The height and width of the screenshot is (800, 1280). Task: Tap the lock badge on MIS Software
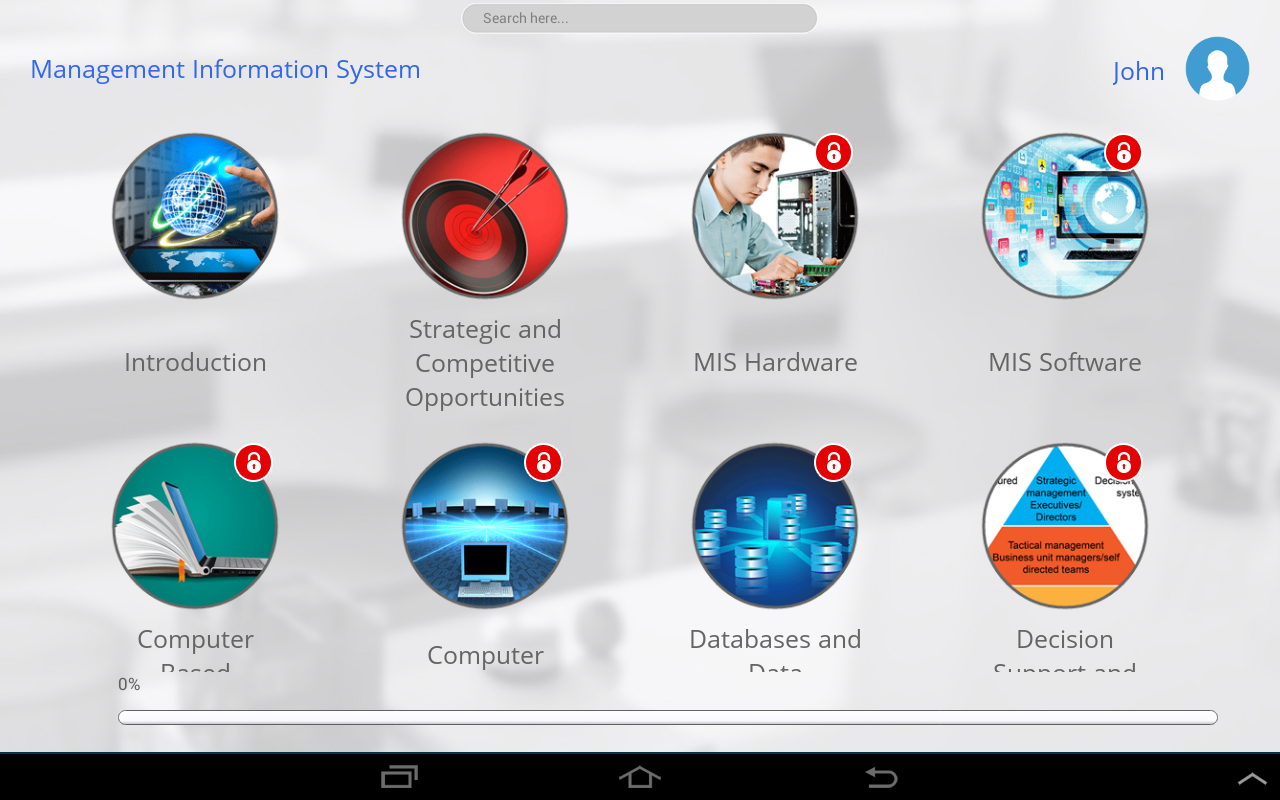tap(1124, 153)
